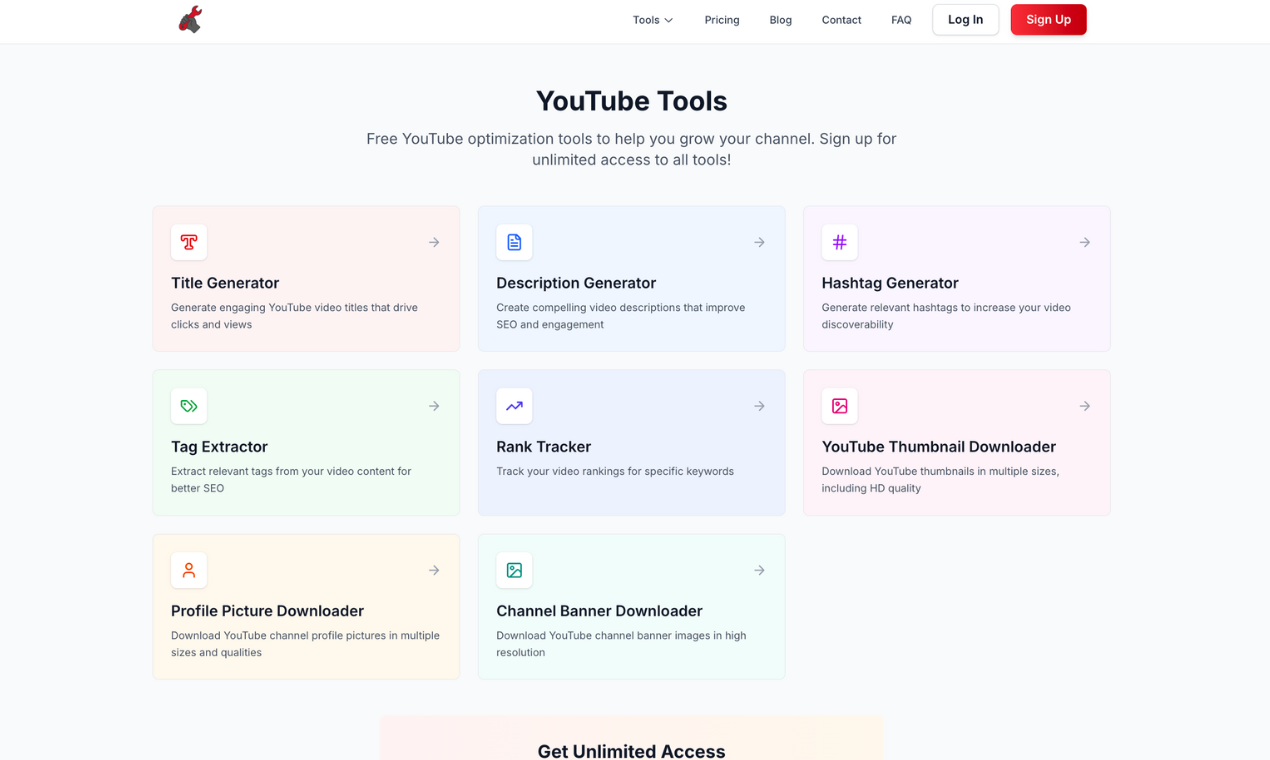Click the 'Get Unlimited Access' heading
The height and width of the screenshot is (760, 1270).
pyautogui.click(x=631, y=751)
